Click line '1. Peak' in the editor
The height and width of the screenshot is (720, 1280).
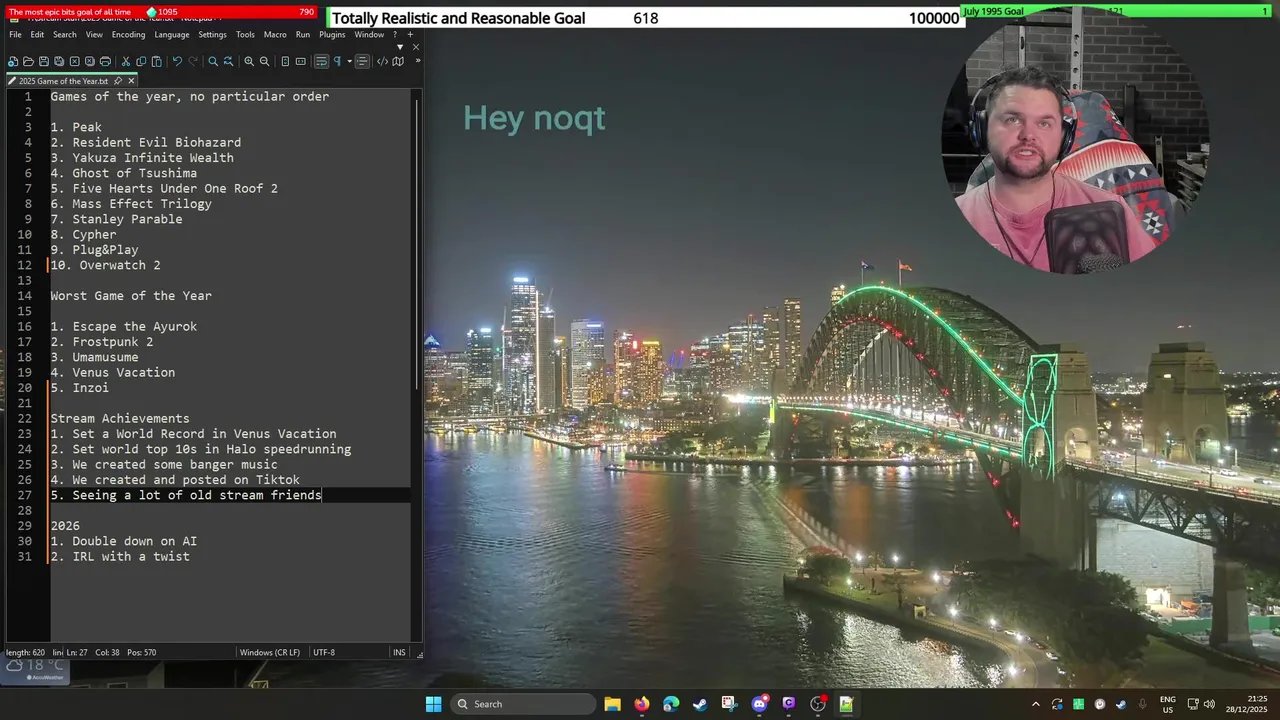76,127
